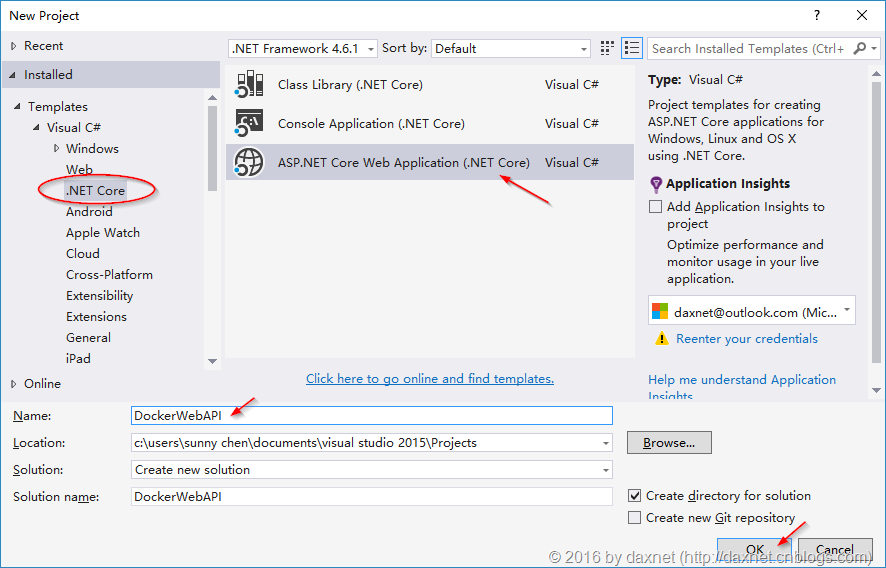Select the Web template category

pyautogui.click(x=79, y=170)
